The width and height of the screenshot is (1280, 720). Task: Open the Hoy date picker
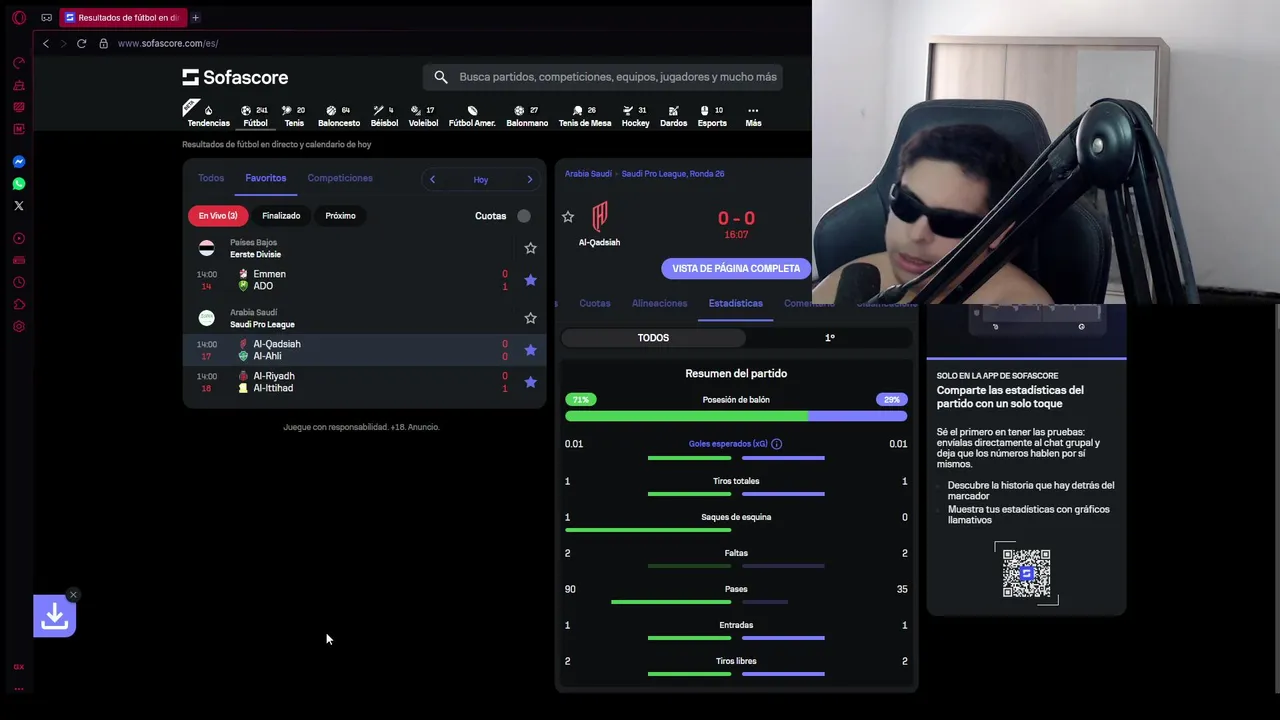(x=481, y=180)
